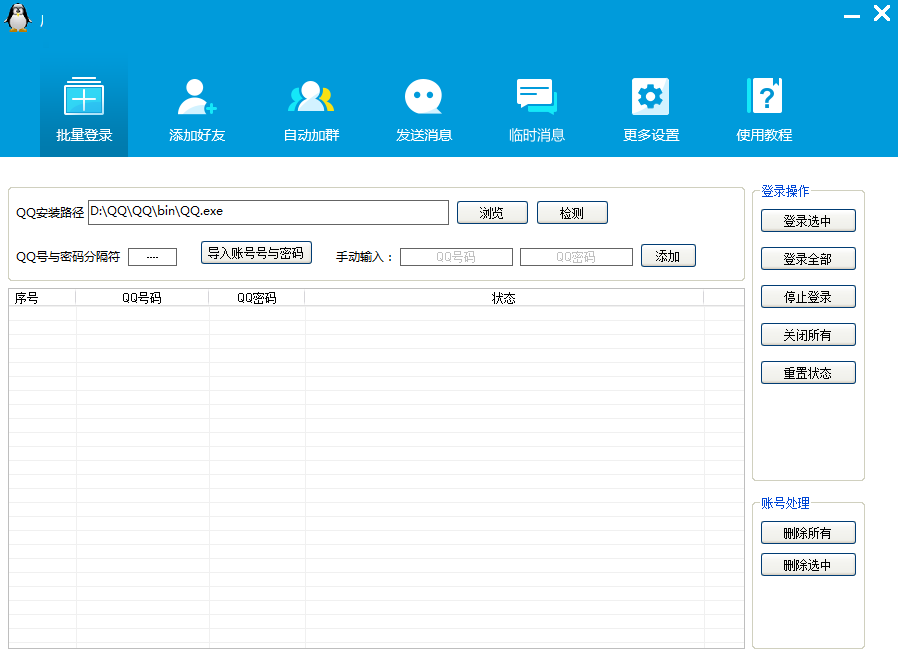The width and height of the screenshot is (898, 664).
Task: Click the QQ号码 column header
Action: coord(142,298)
